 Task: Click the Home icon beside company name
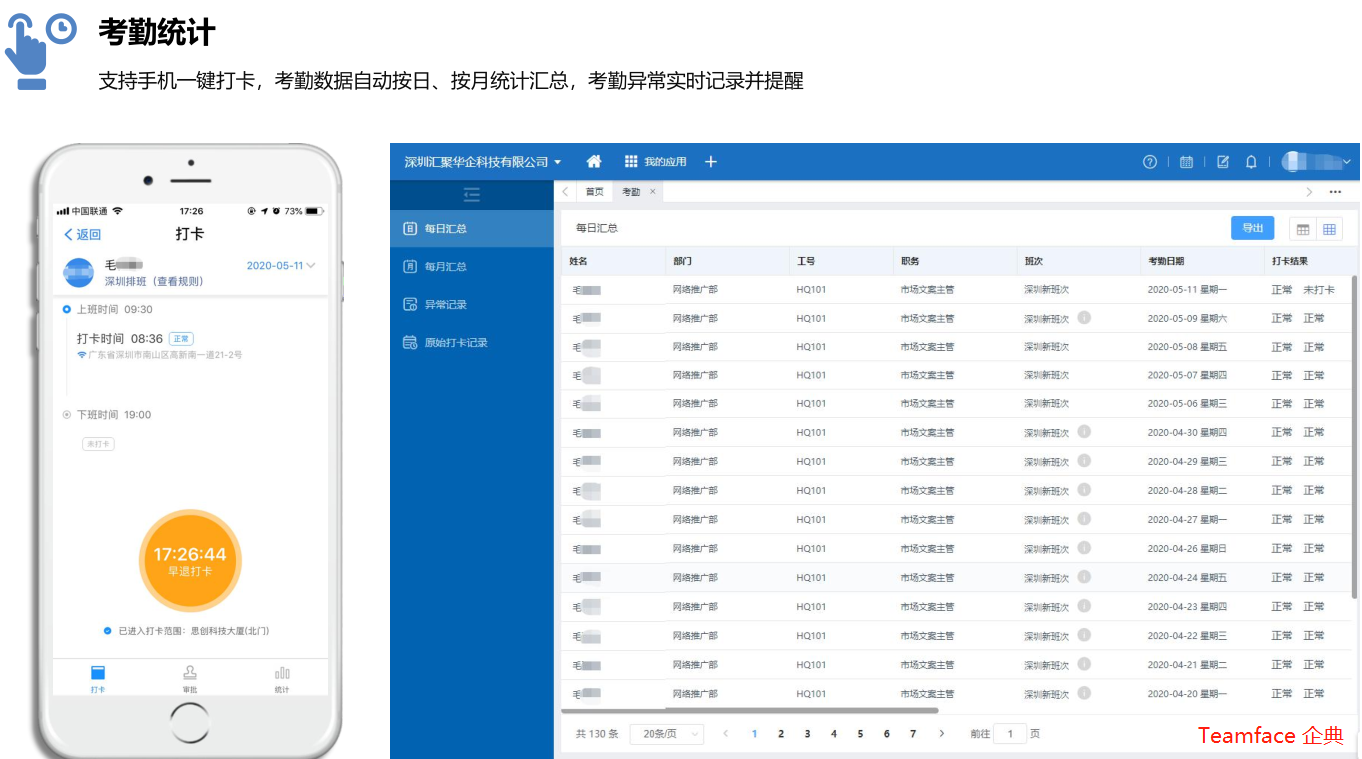point(594,161)
